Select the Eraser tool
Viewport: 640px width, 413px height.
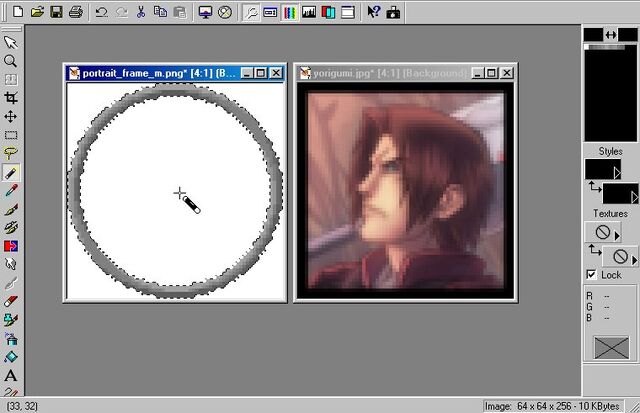tap(11, 301)
